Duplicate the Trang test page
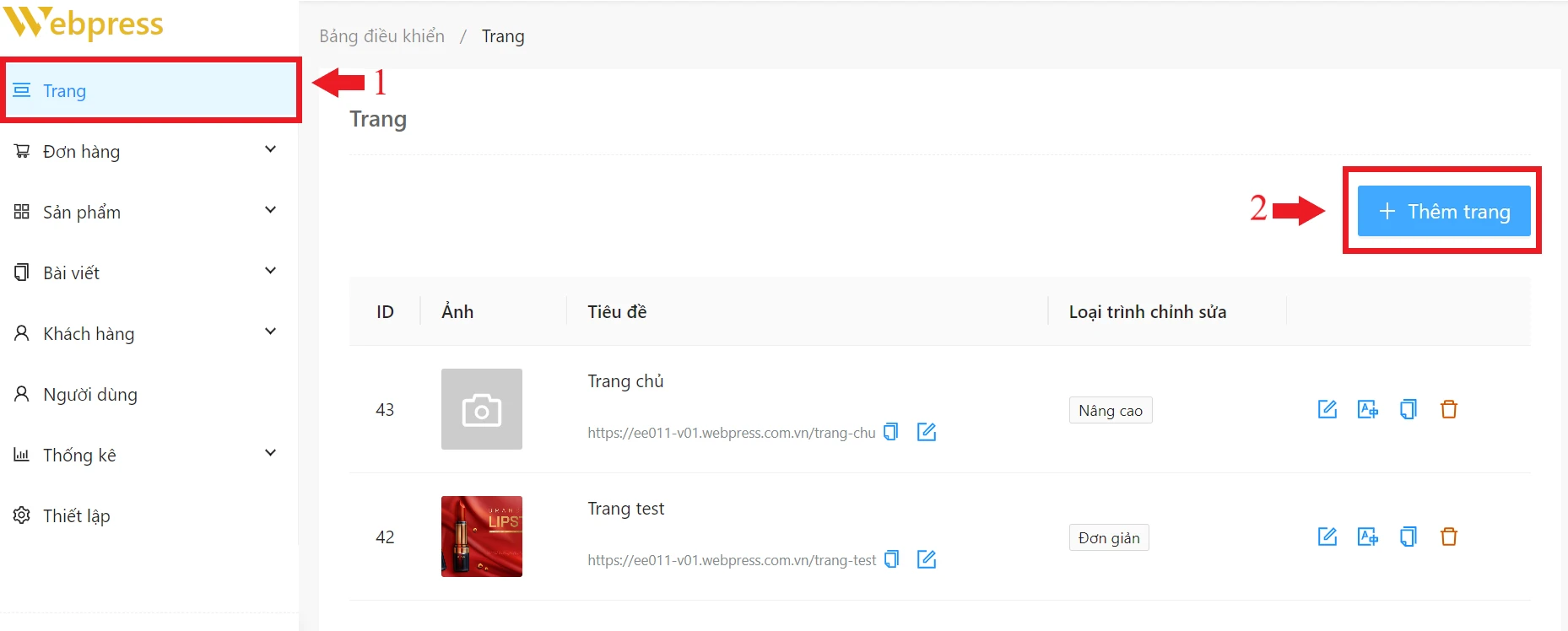The width and height of the screenshot is (1568, 631). tap(1408, 537)
